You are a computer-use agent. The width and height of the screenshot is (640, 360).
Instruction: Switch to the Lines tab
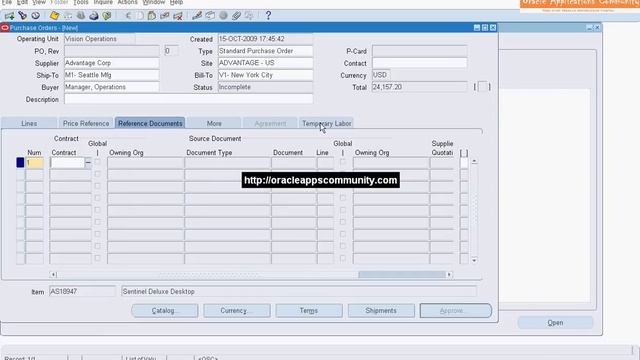tap(29, 123)
